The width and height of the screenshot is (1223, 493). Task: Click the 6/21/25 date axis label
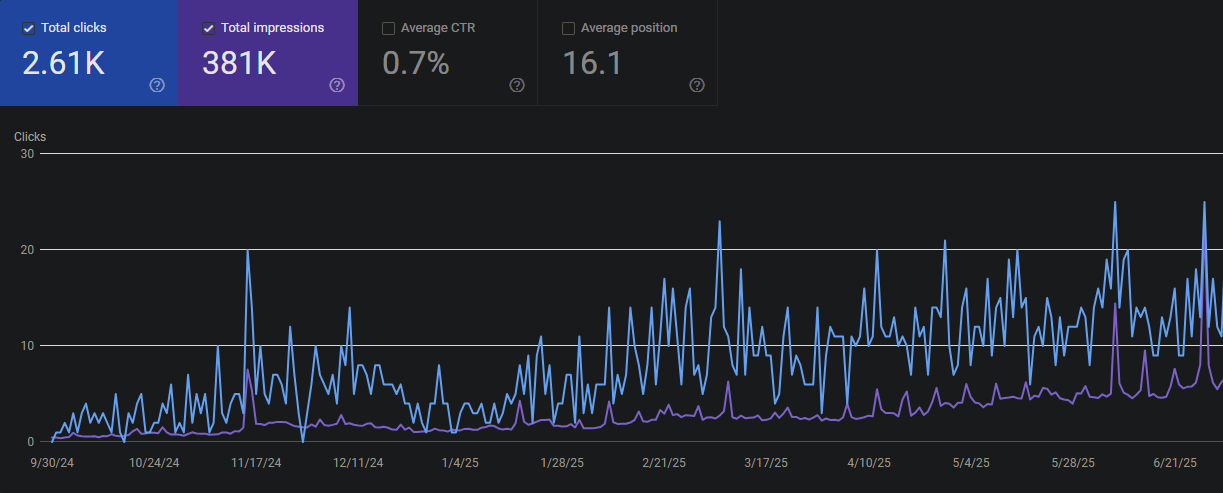1174,463
